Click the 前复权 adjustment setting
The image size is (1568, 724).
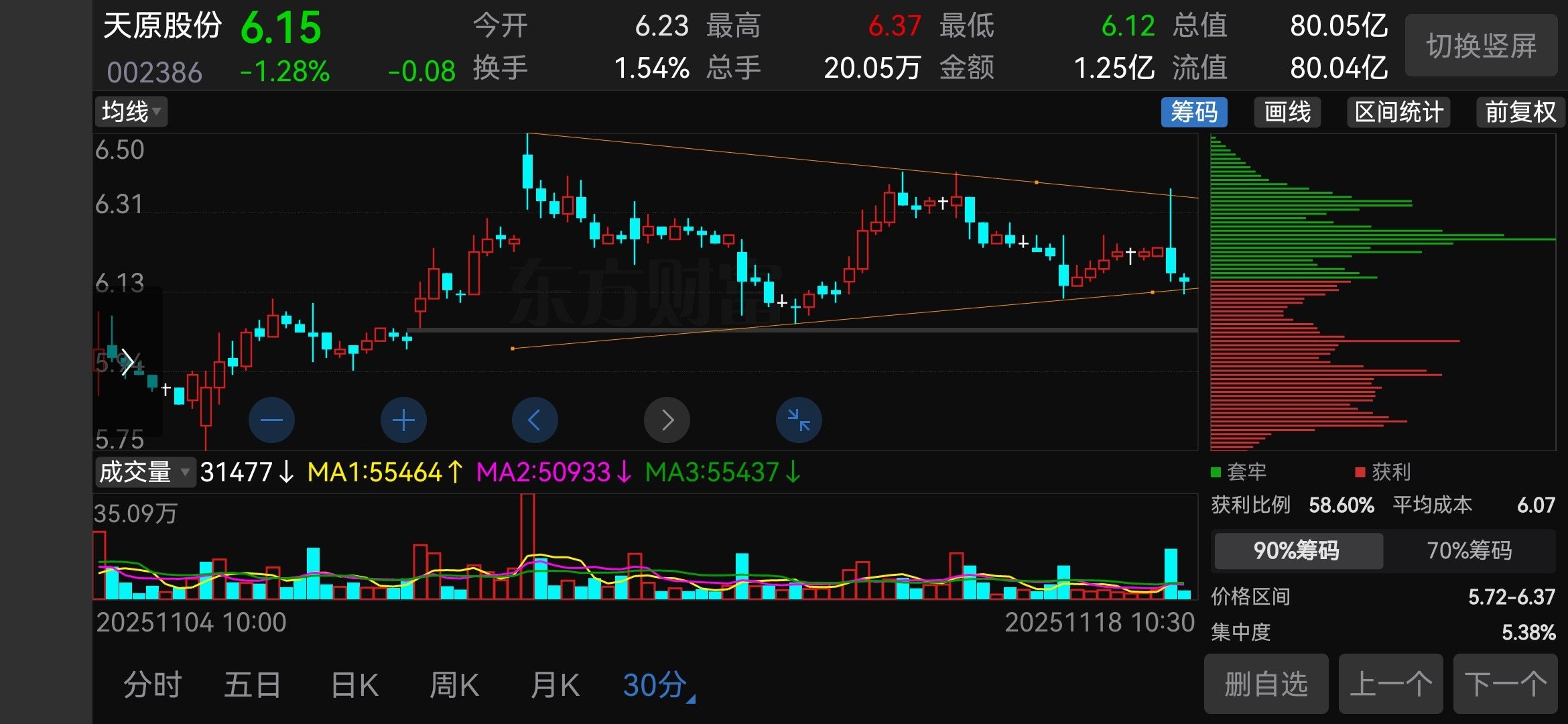pyautogui.click(x=1520, y=112)
